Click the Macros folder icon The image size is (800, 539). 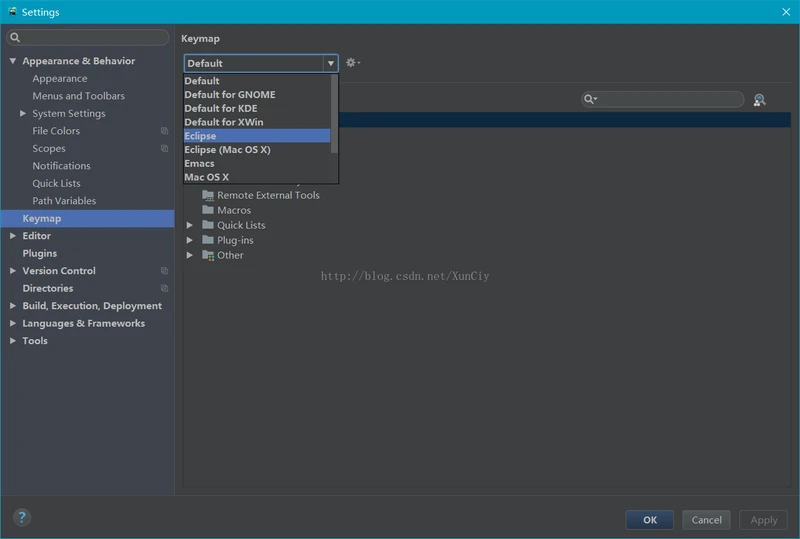tap(208, 210)
